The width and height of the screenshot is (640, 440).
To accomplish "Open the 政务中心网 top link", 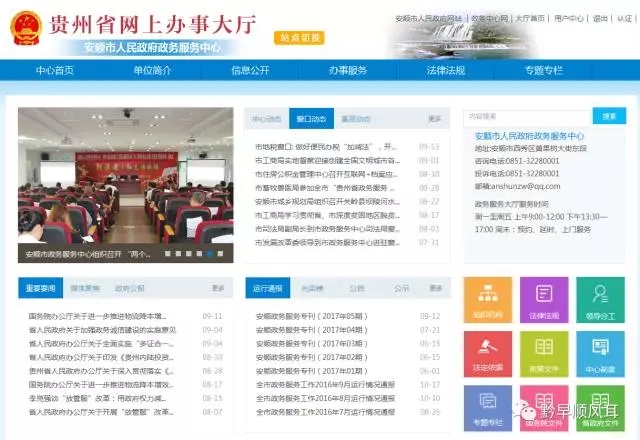I will click(489, 18).
